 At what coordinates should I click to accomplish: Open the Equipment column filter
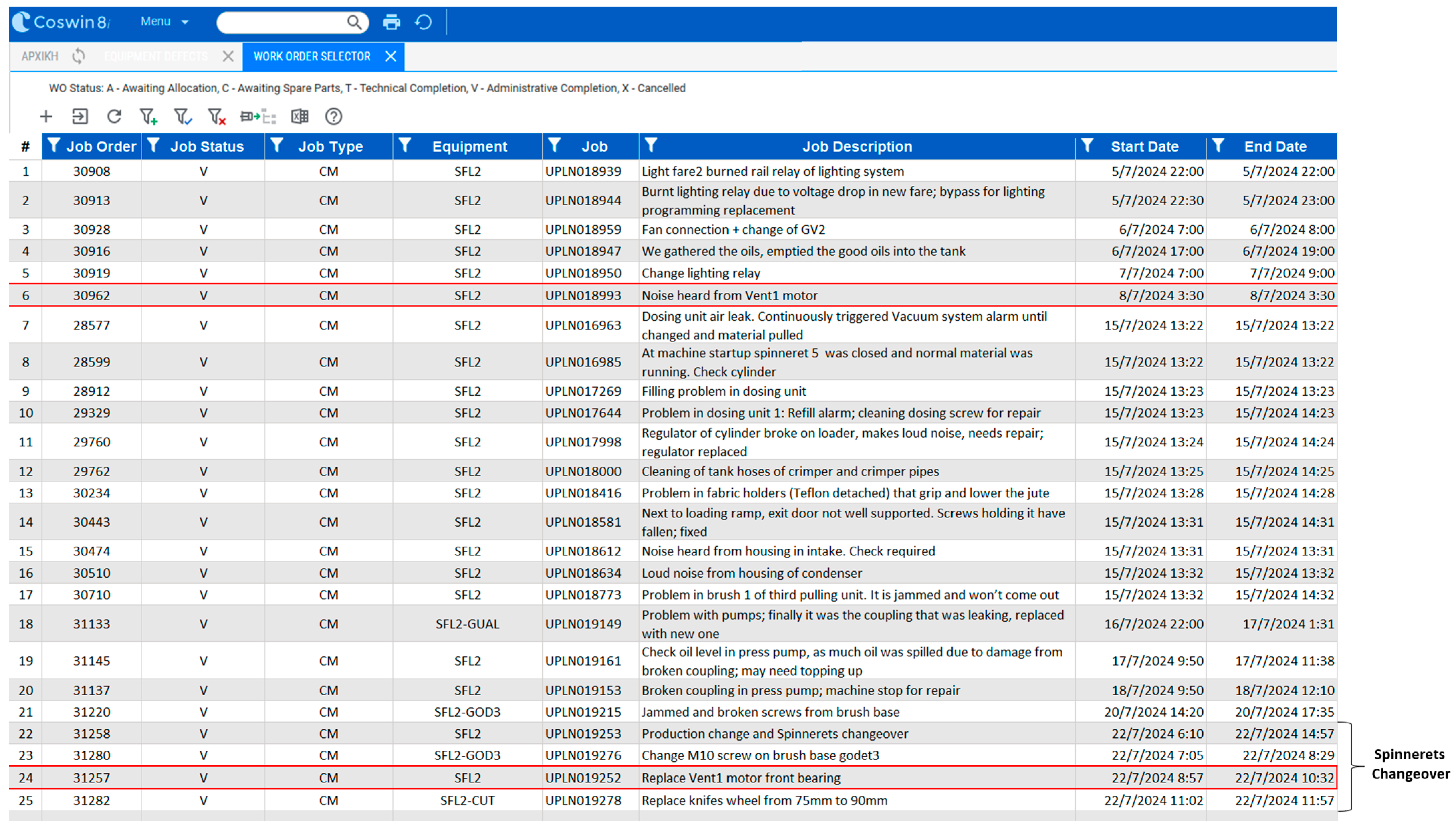coord(405,146)
